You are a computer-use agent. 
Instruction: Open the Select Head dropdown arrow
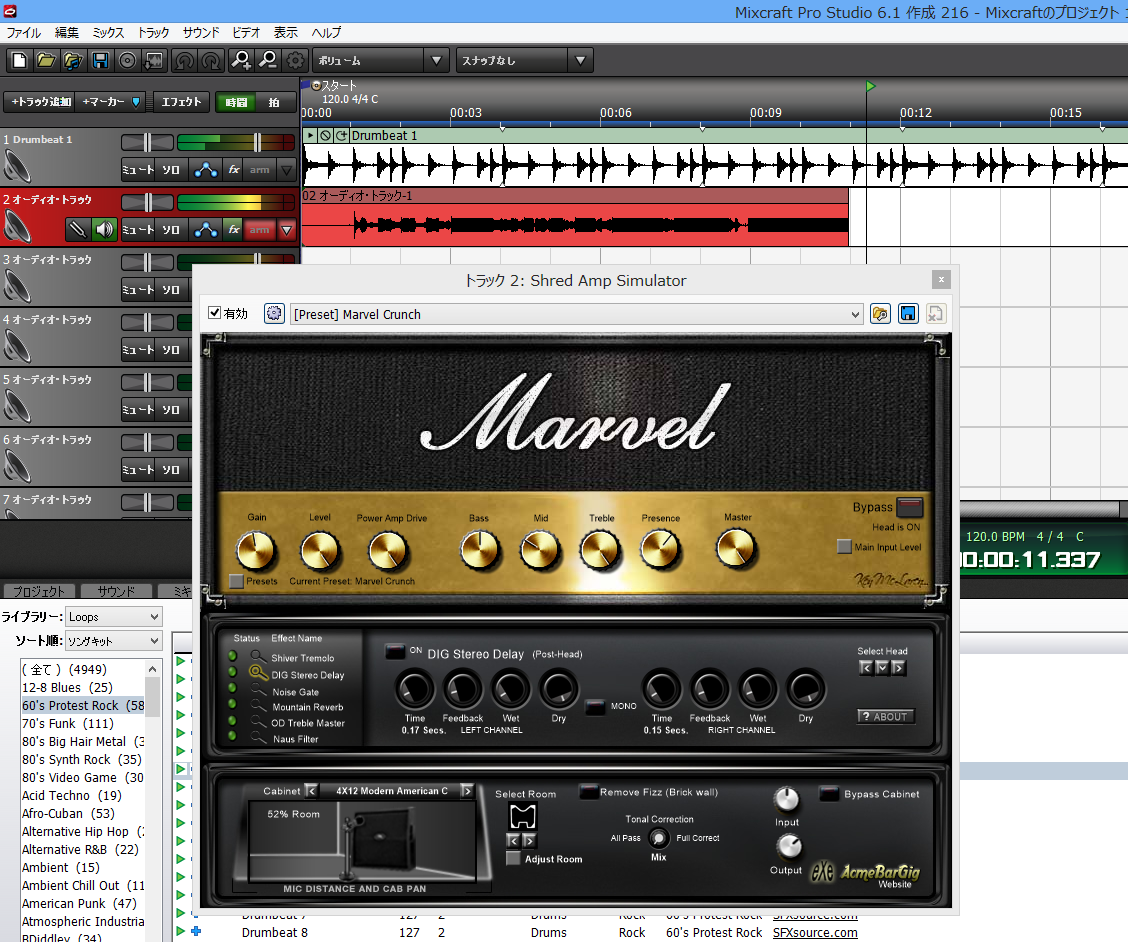click(x=882, y=668)
